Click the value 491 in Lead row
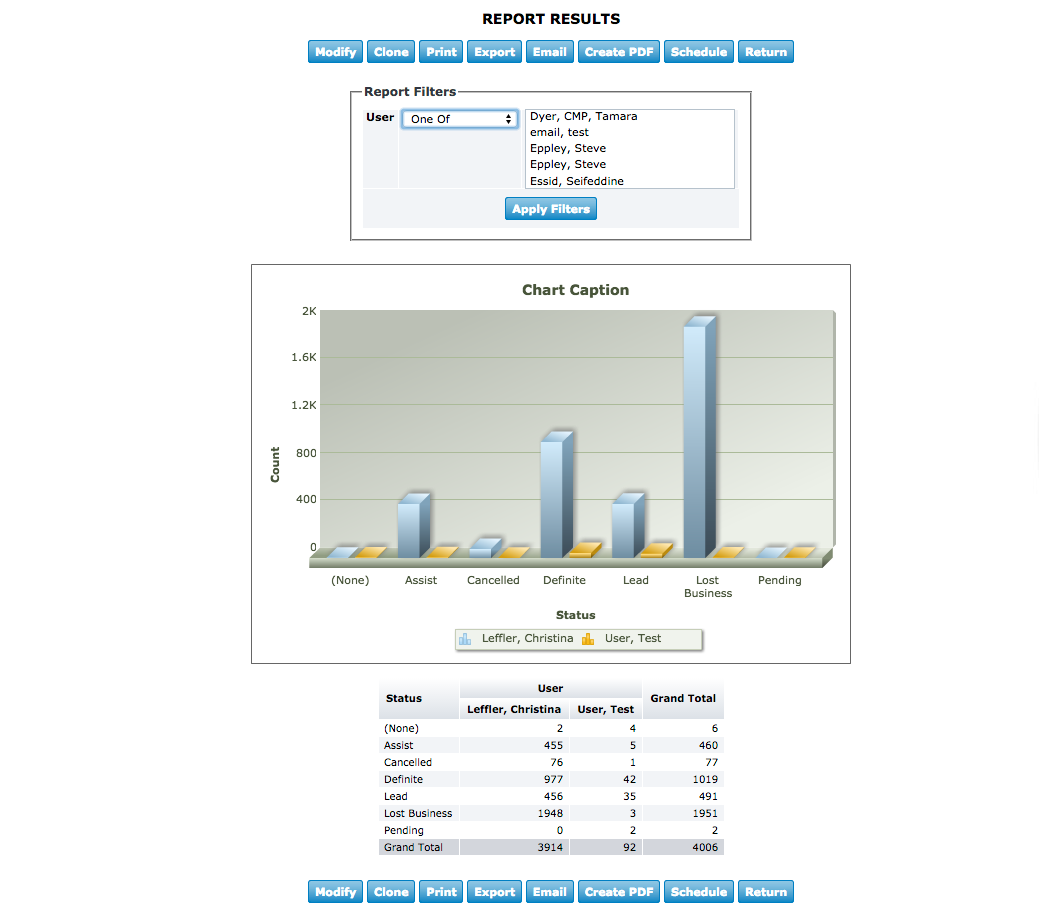 [x=708, y=796]
